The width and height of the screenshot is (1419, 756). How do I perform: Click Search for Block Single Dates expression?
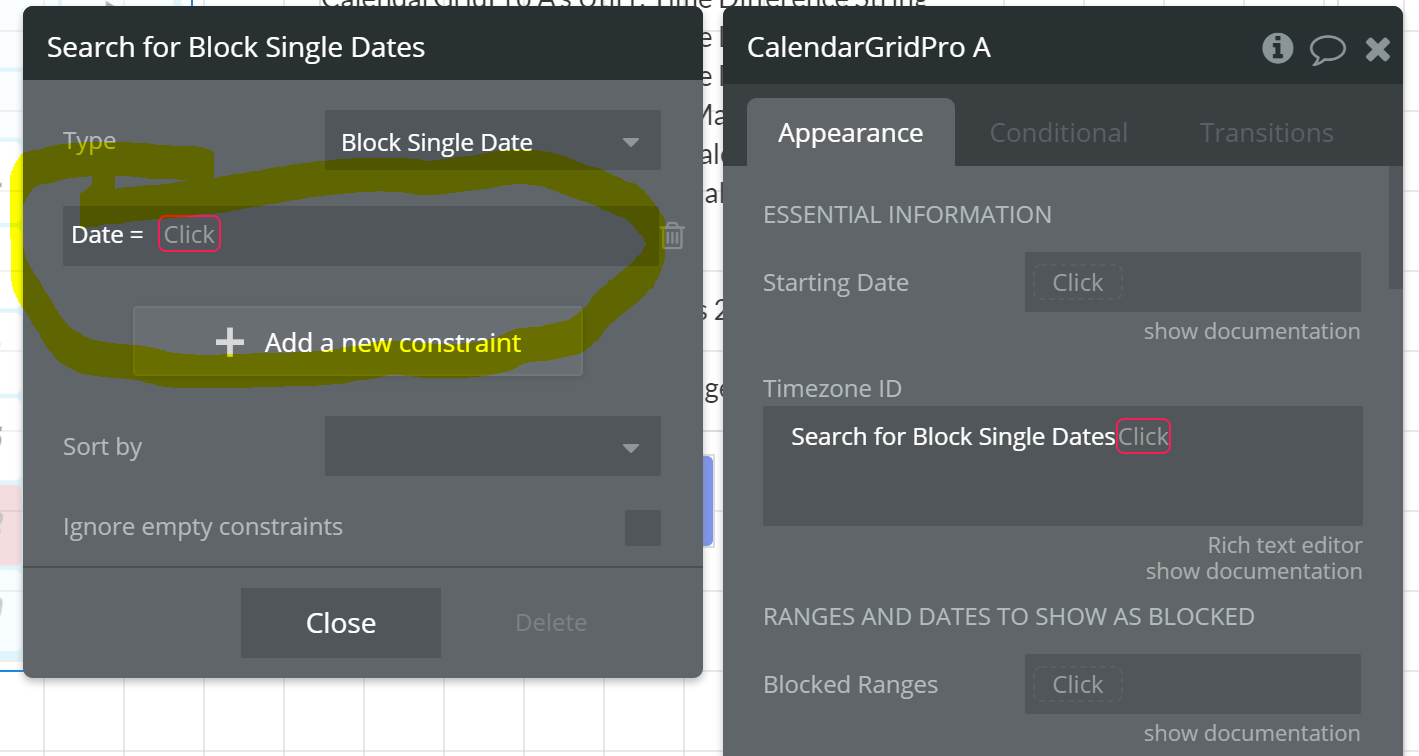pos(952,437)
